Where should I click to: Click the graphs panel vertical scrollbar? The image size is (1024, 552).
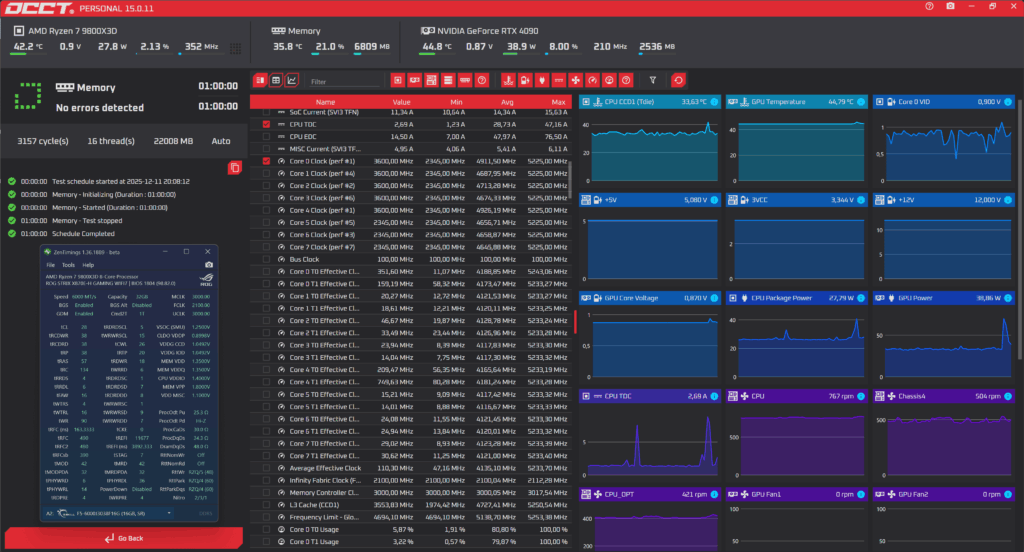pyautogui.click(x=1019, y=229)
